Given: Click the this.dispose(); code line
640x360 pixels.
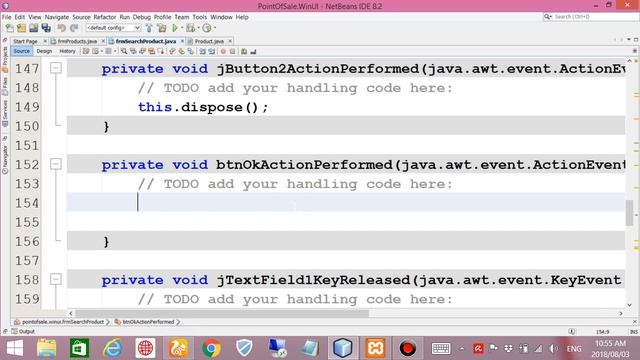Looking at the screenshot, I should click(x=203, y=107).
